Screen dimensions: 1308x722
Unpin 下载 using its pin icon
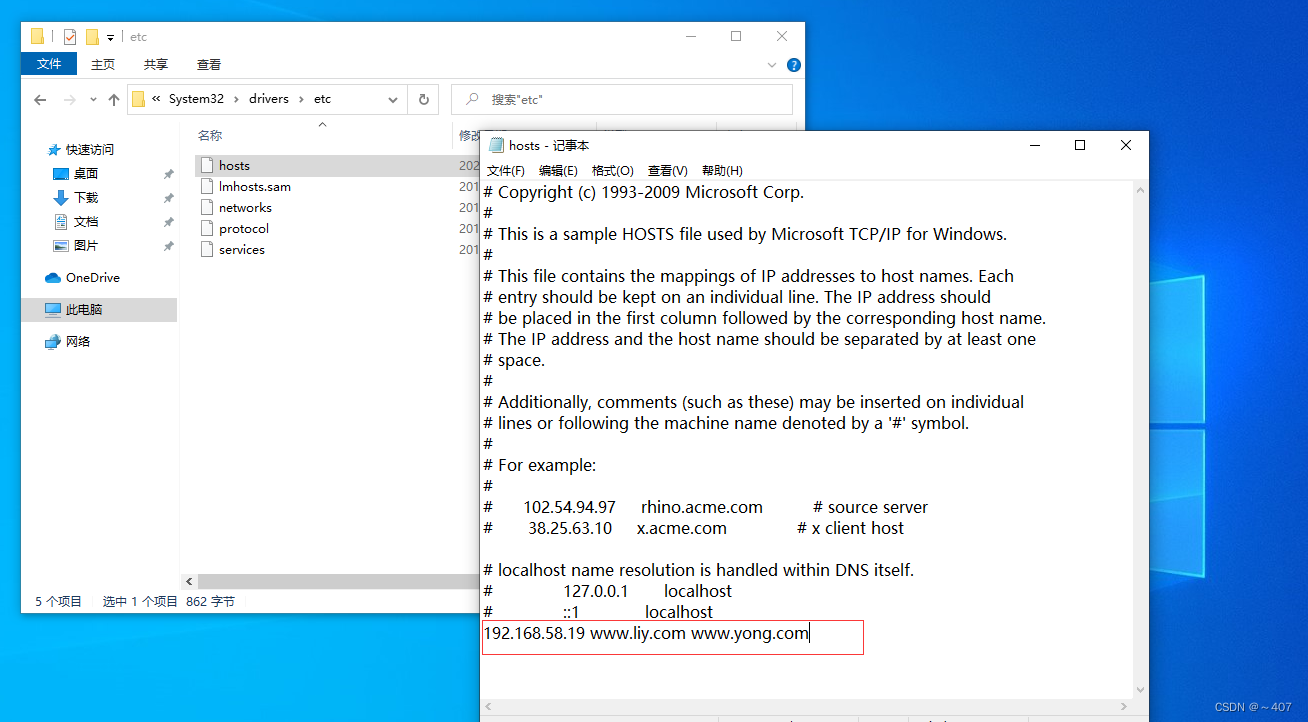168,198
